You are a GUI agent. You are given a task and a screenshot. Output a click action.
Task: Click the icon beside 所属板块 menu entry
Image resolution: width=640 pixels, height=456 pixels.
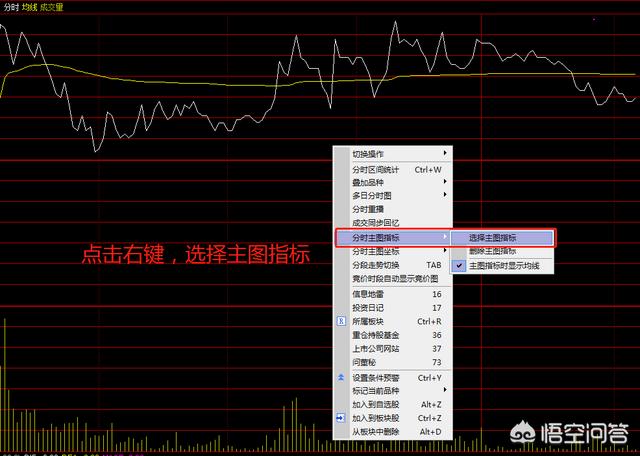coord(341,322)
